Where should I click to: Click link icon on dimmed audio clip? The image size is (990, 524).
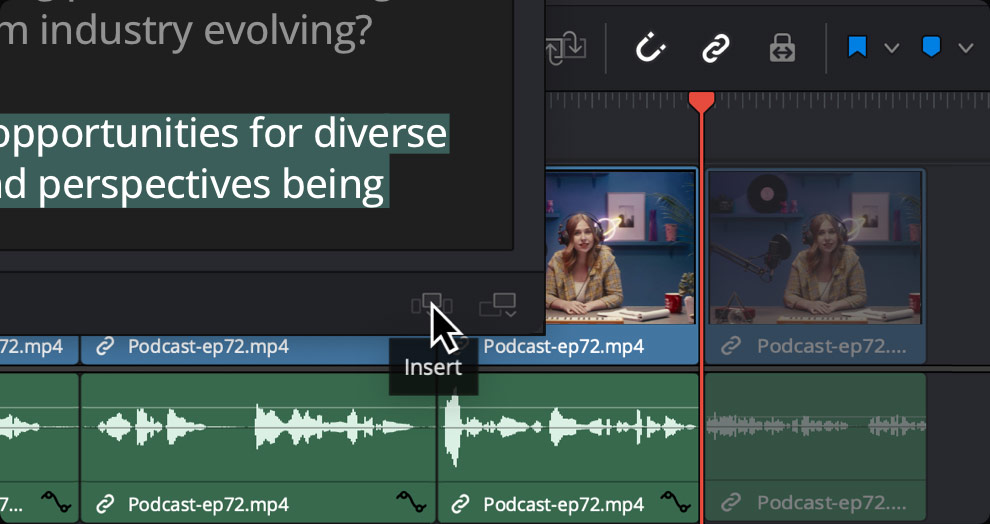pos(733,502)
